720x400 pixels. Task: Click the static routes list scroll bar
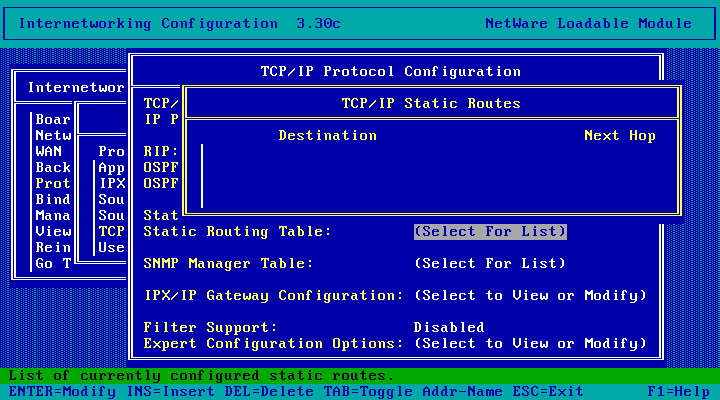coord(202,176)
